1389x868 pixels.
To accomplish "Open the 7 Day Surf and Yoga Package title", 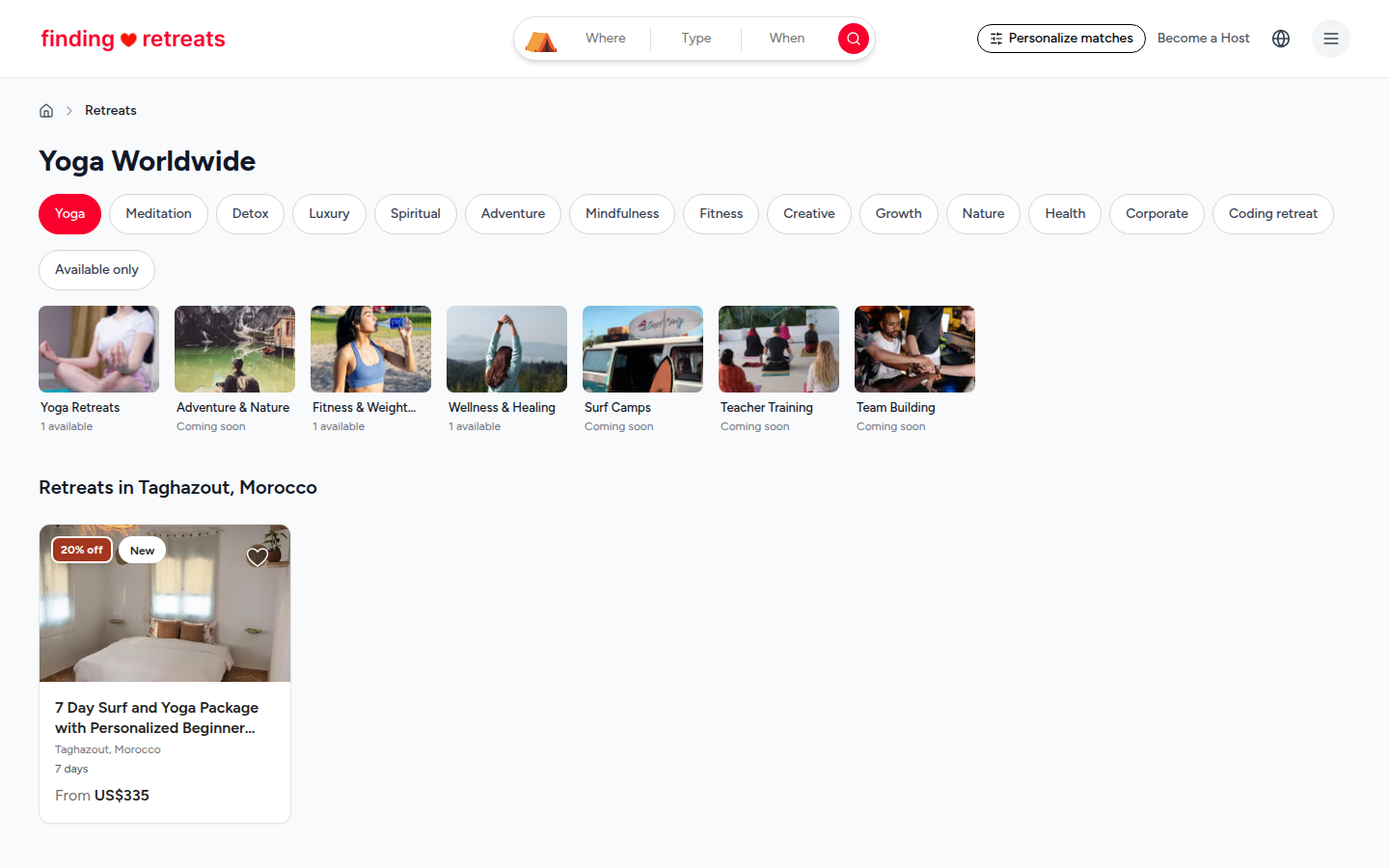I will 157,718.
